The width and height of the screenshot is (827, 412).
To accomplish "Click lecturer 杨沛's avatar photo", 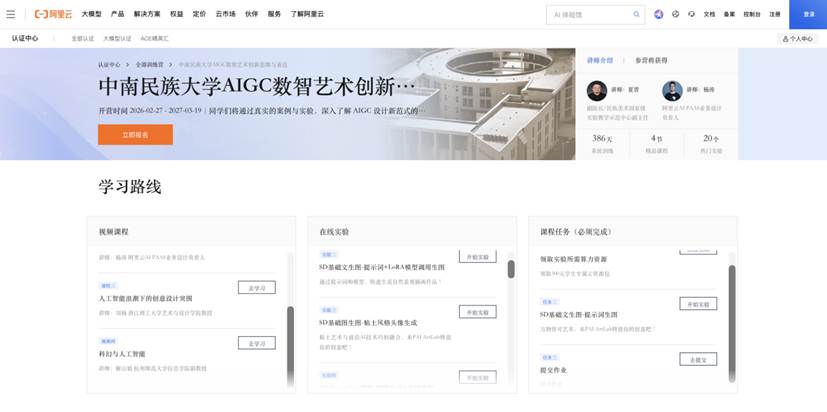I will tap(672, 91).
